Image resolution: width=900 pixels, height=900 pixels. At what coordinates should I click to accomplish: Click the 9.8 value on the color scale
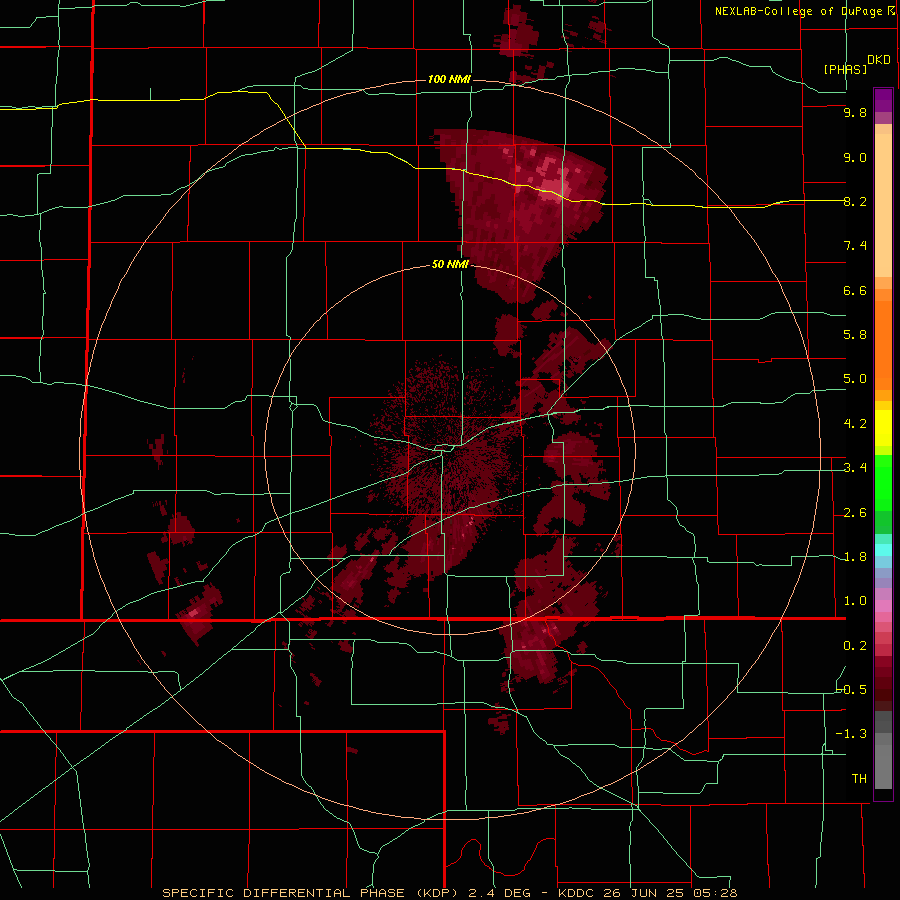tap(855, 112)
